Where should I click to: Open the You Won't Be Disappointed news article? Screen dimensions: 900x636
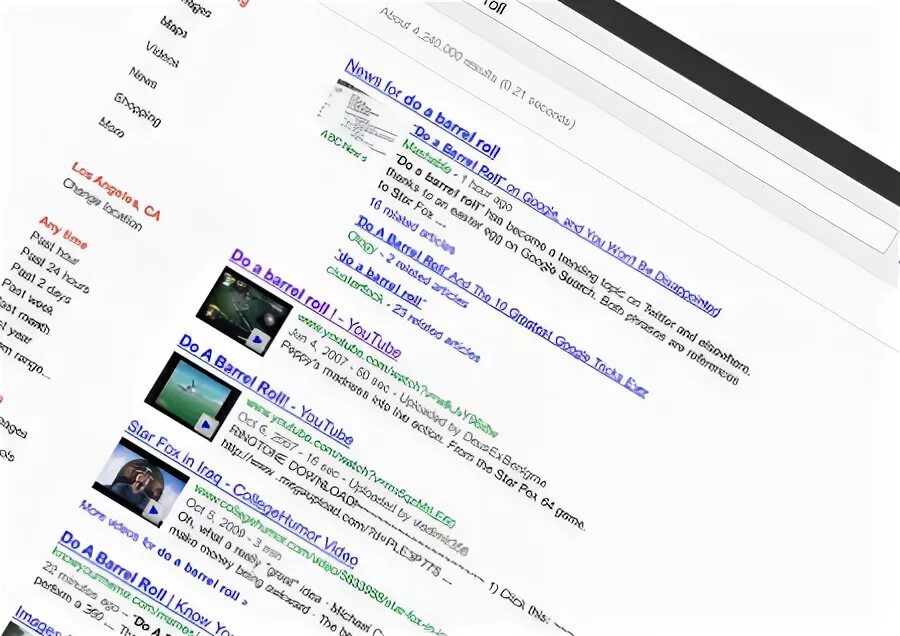pyautogui.click(x=564, y=220)
